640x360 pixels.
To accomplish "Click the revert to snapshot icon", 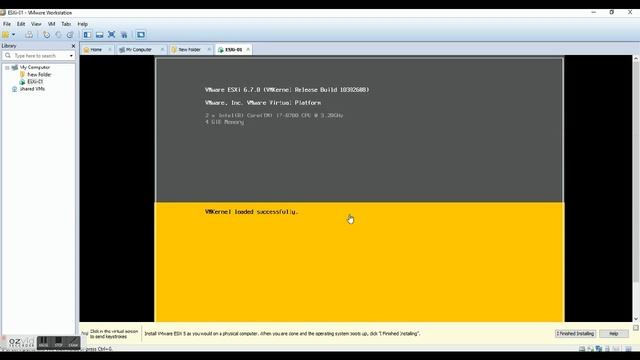I will coord(58,35).
